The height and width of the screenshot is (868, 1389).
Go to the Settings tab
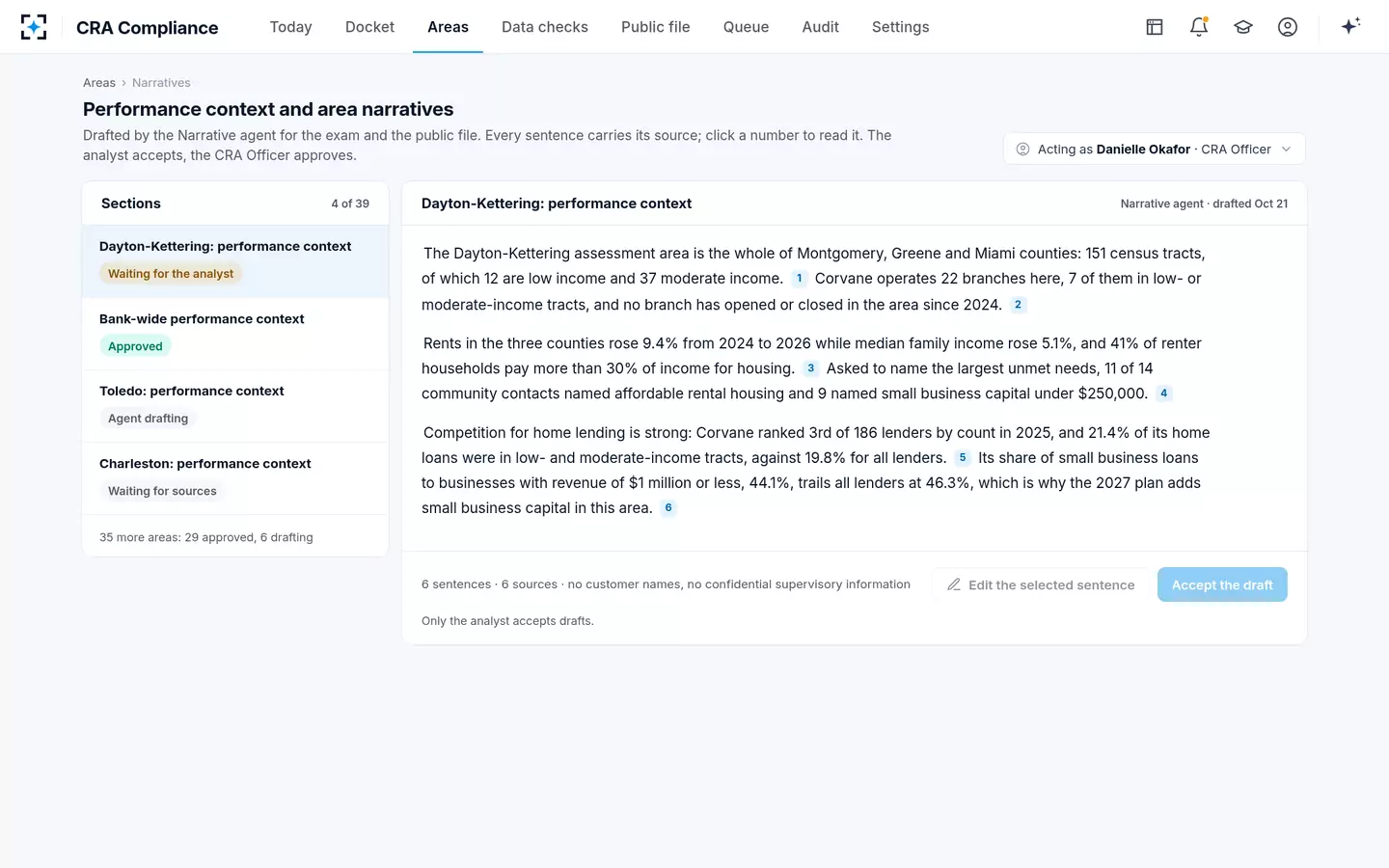coord(901,27)
